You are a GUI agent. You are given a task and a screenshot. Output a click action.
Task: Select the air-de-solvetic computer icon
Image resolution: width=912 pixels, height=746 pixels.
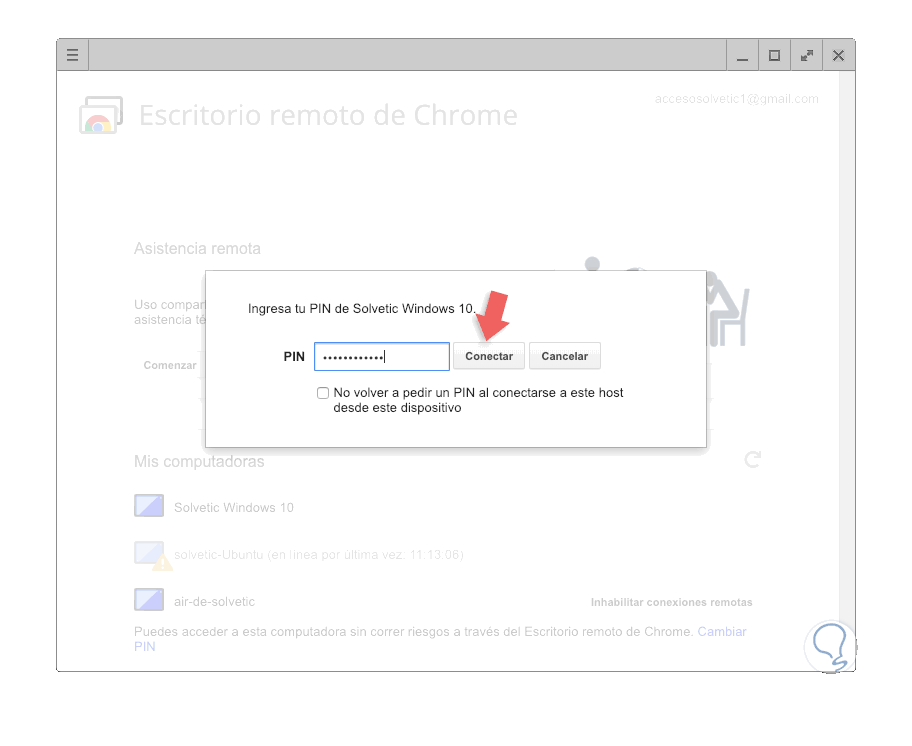149,599
